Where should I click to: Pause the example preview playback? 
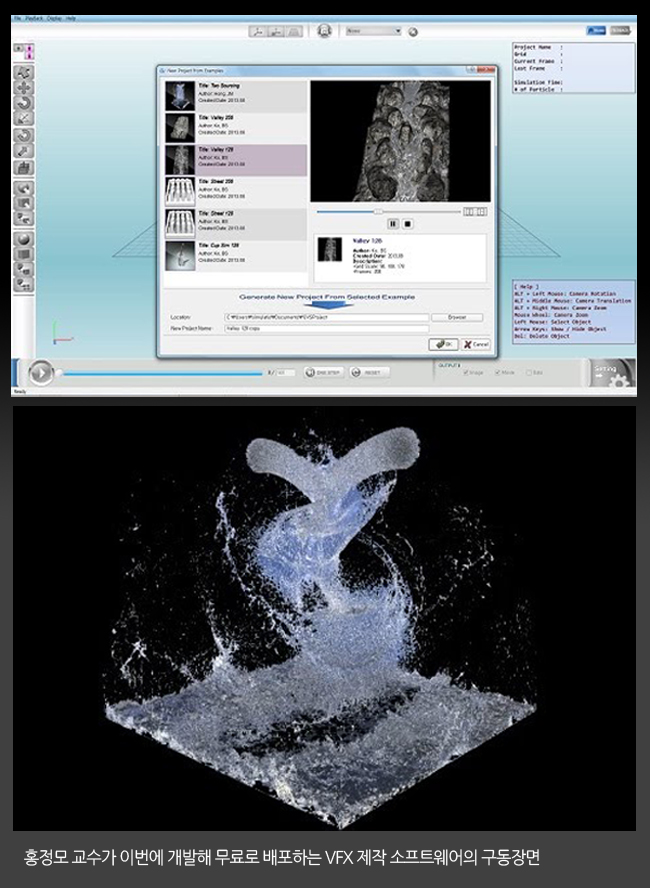393,224
